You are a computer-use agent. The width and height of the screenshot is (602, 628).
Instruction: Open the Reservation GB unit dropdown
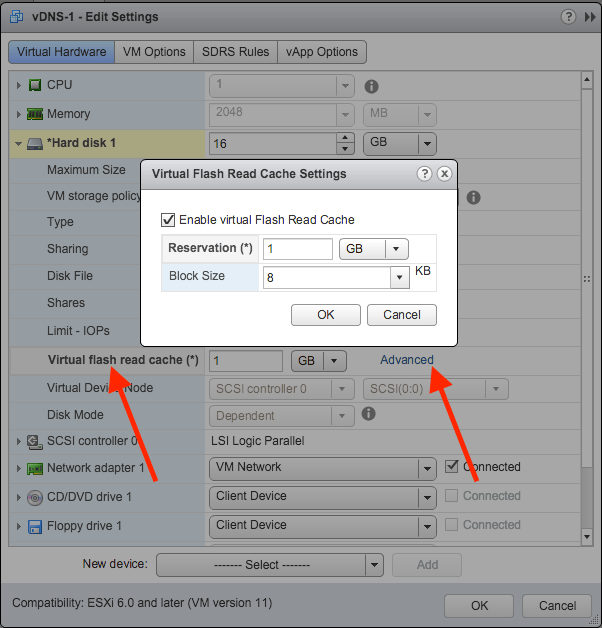[x=374, y=249]
